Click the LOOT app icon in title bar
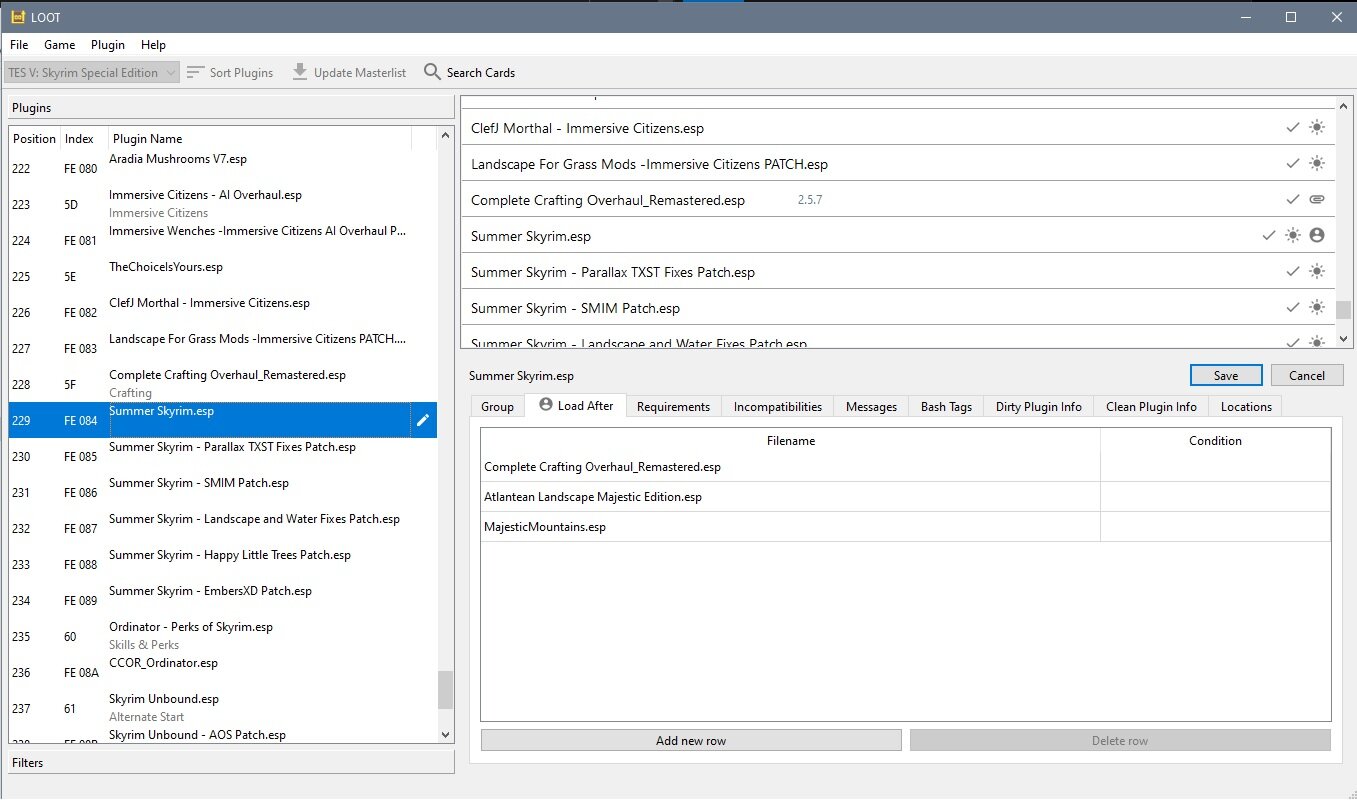 coord(17,16)
